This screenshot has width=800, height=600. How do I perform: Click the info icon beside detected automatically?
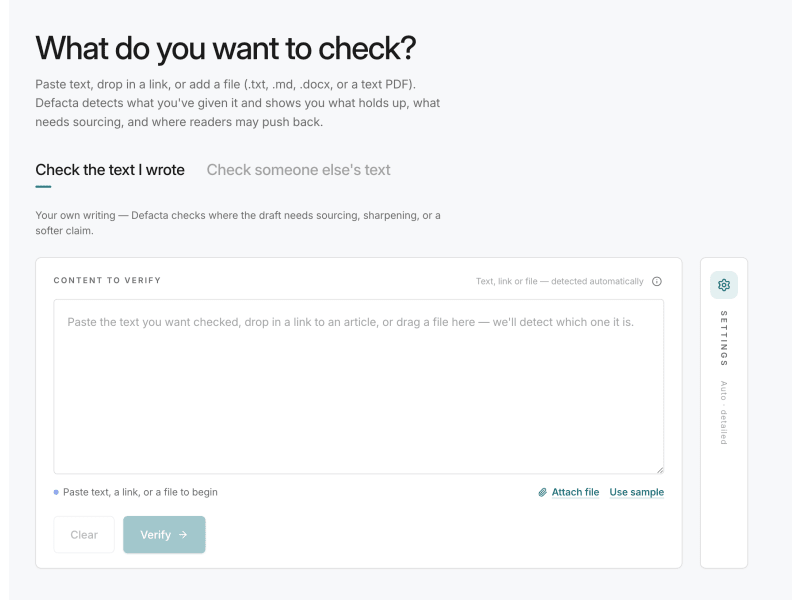657,282
